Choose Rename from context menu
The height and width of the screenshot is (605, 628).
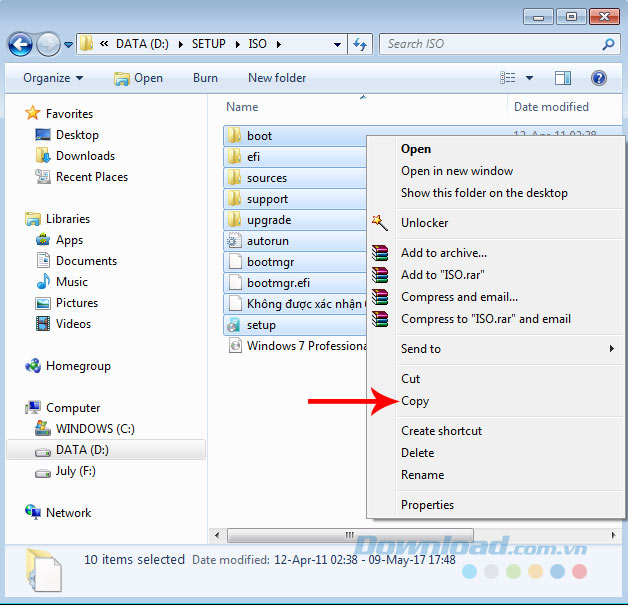pos(423,475)
